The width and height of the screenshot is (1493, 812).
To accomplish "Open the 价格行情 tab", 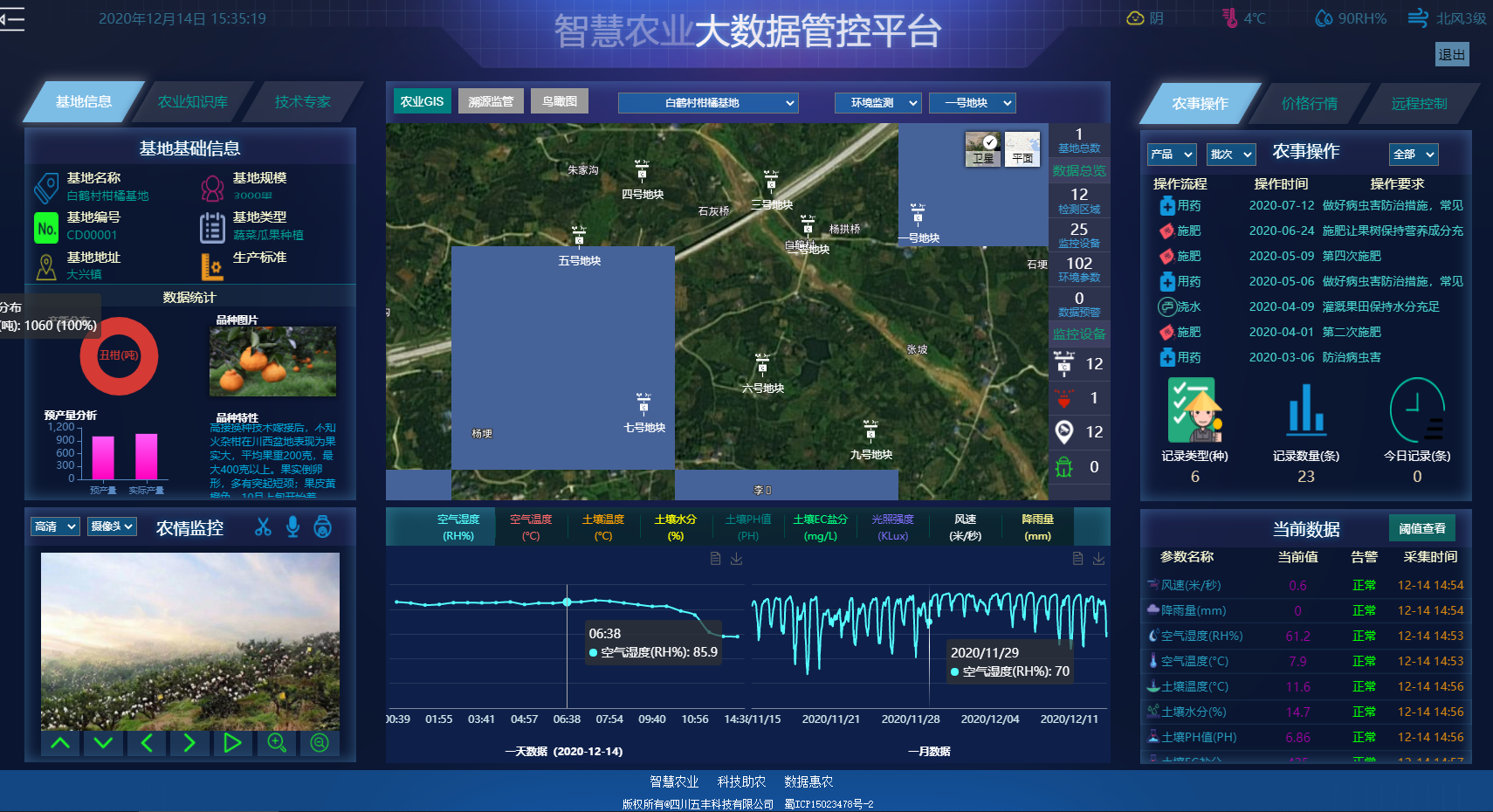I will tap(1309, 103).
